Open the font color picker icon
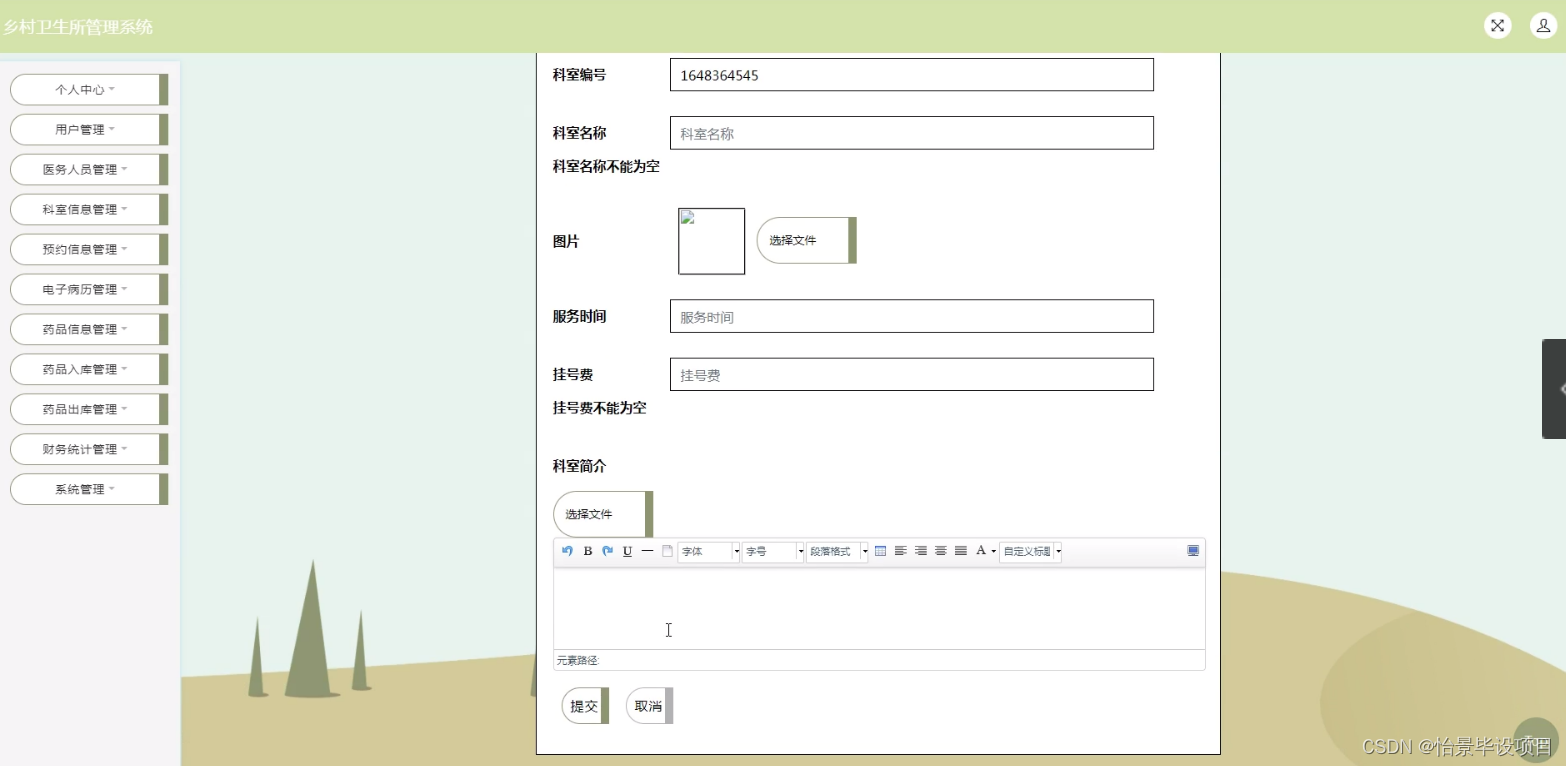The width and height of the screenshot is (1566, 766). click(x=981, y=551)
